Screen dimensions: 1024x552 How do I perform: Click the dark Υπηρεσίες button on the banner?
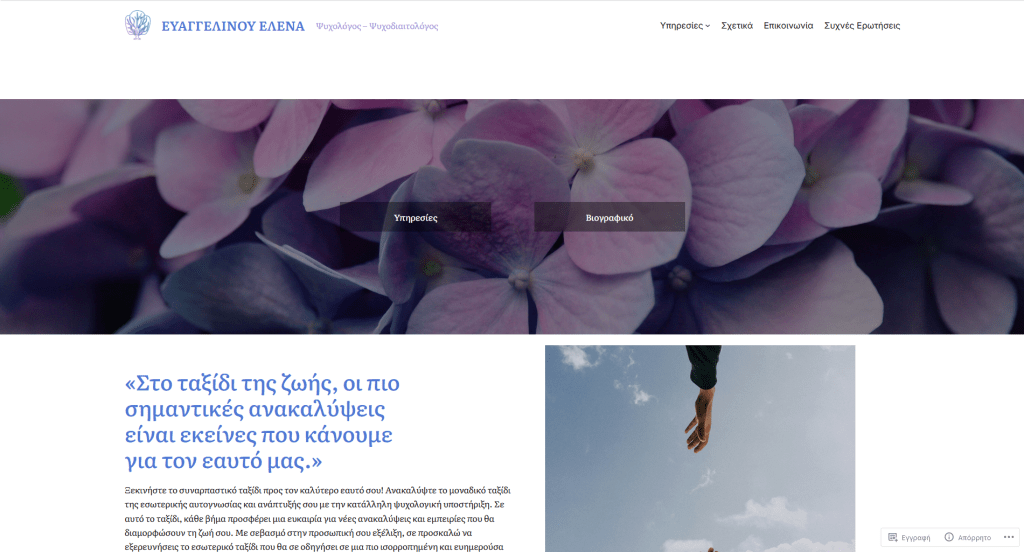pyautogui.click(x=415, y=217)
